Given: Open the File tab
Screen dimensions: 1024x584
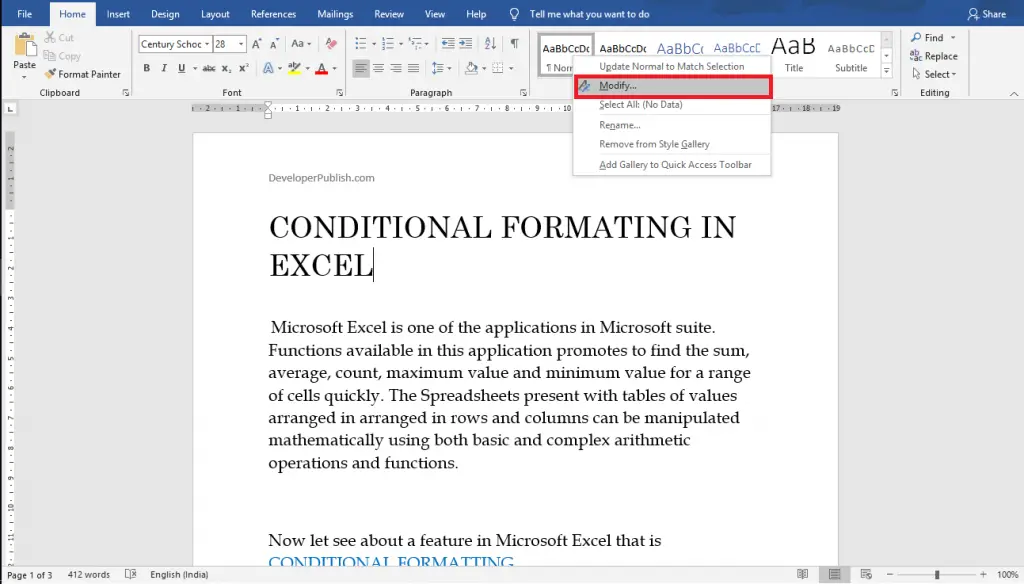Looking at the screenshot, I should click(25, 14).
